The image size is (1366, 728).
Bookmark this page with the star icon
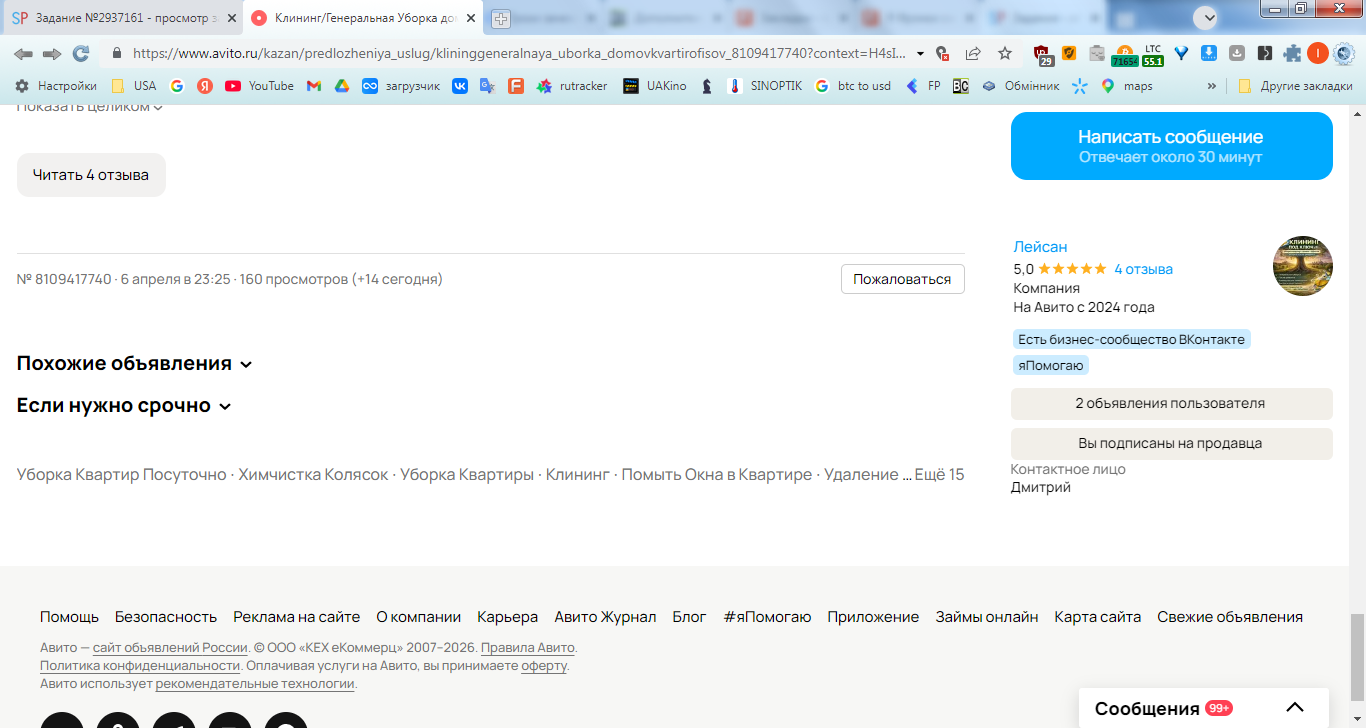(x=1005, y=54)
